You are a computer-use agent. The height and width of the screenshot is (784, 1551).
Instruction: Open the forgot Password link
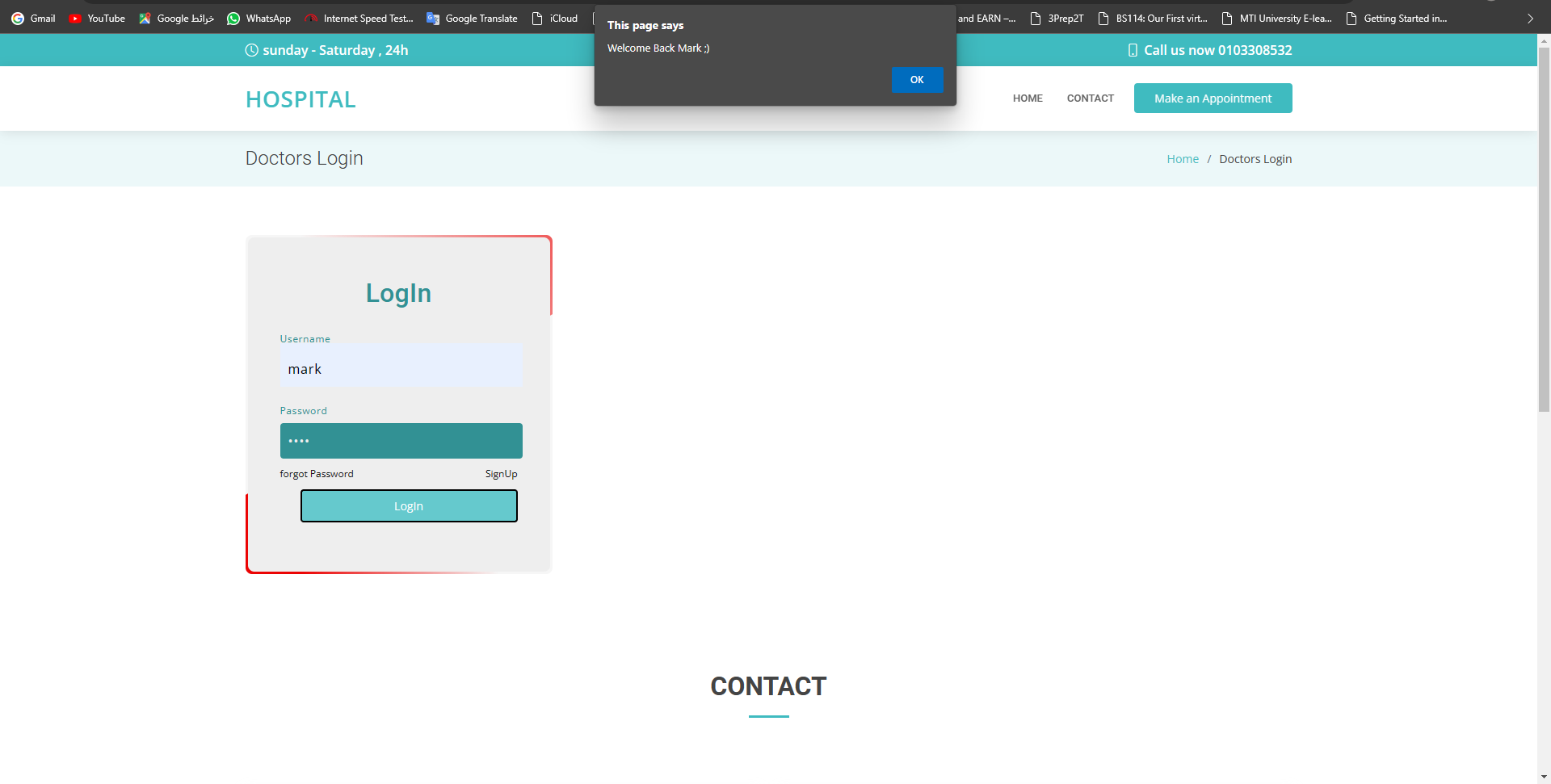coord(317,474)
